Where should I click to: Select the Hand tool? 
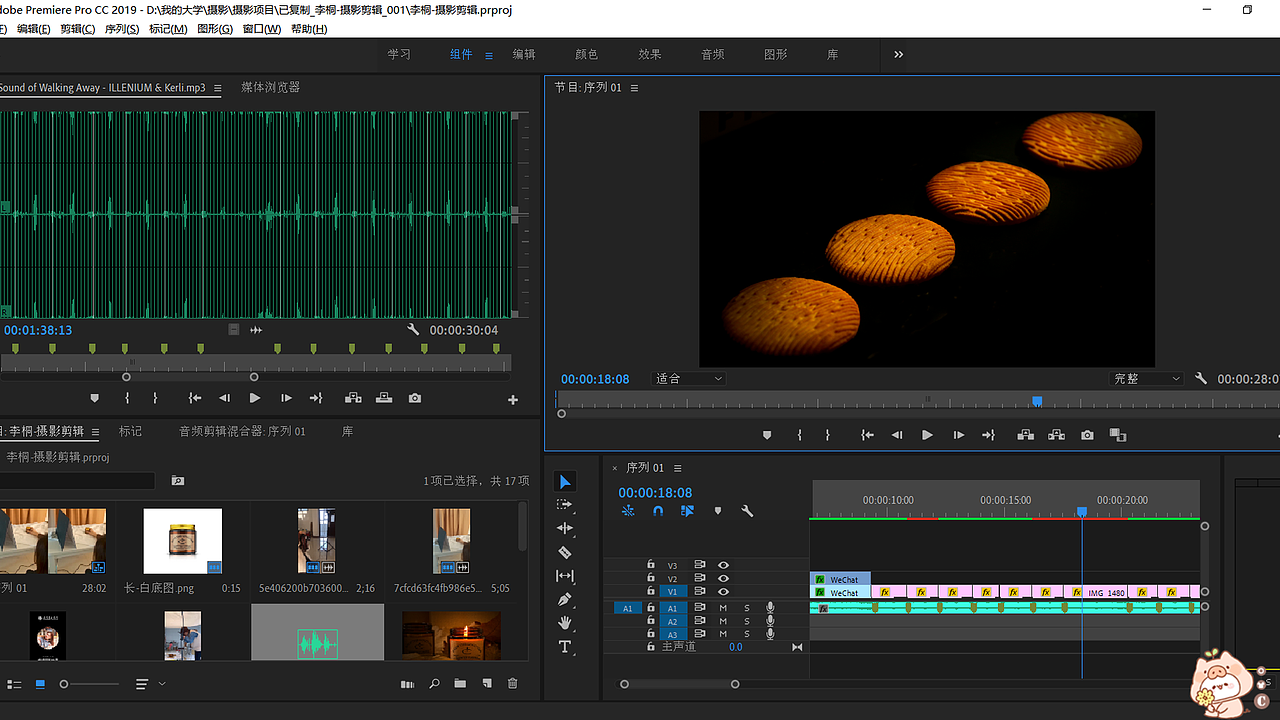click(x=565, y=623)
